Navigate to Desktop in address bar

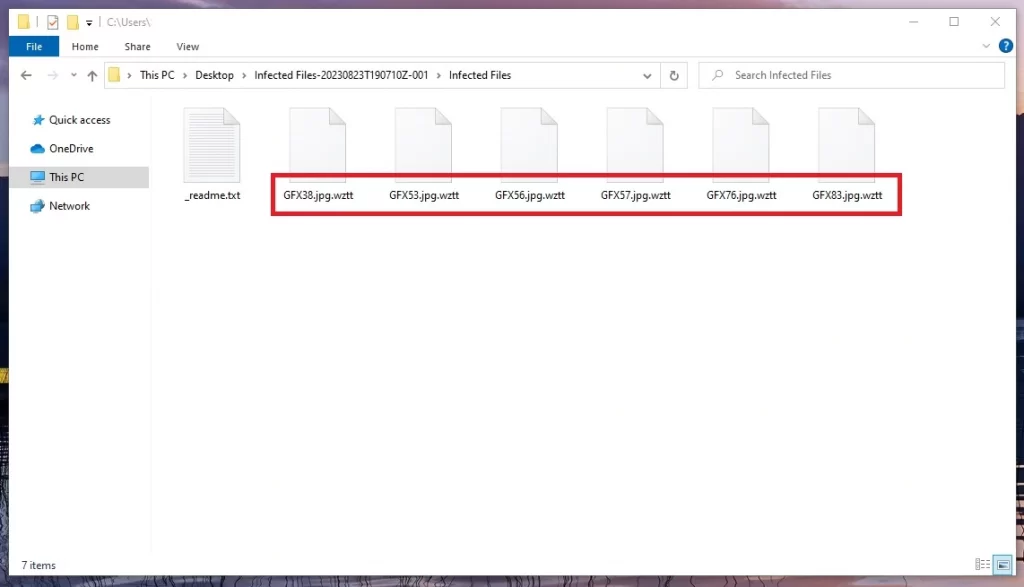coord(214,75)
